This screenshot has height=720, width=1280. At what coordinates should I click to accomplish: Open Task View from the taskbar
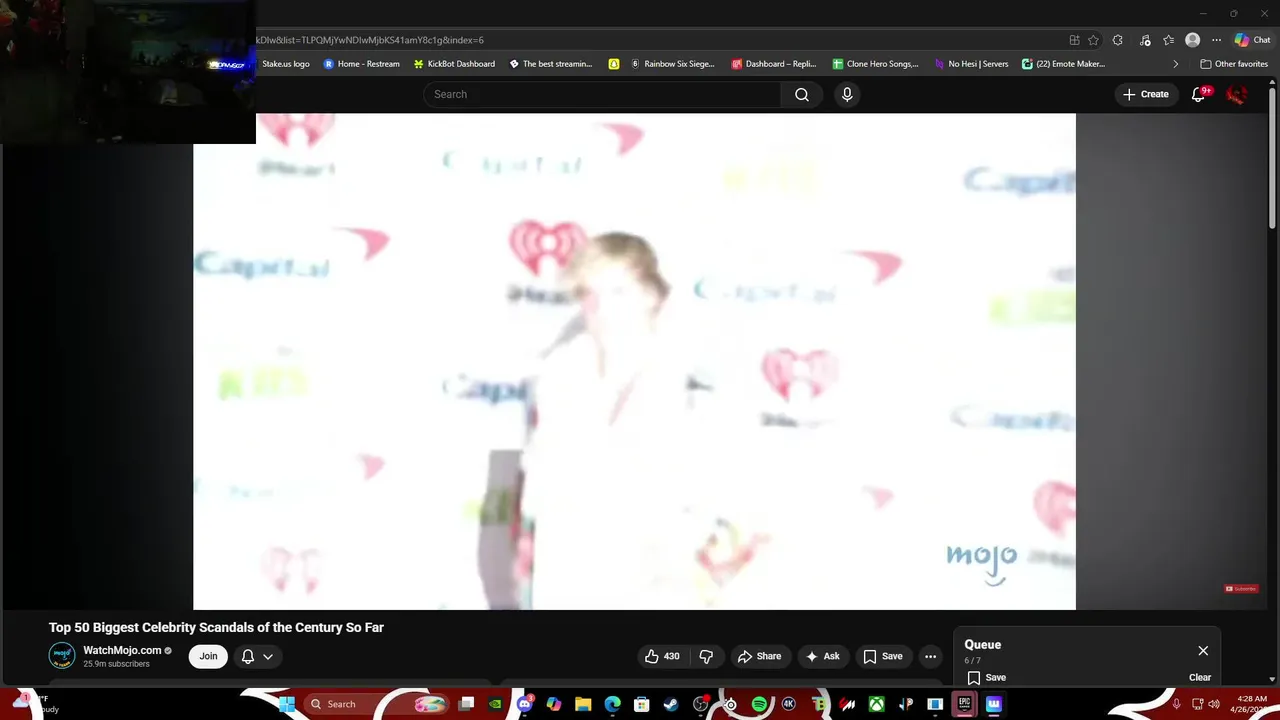coord(466,704)
